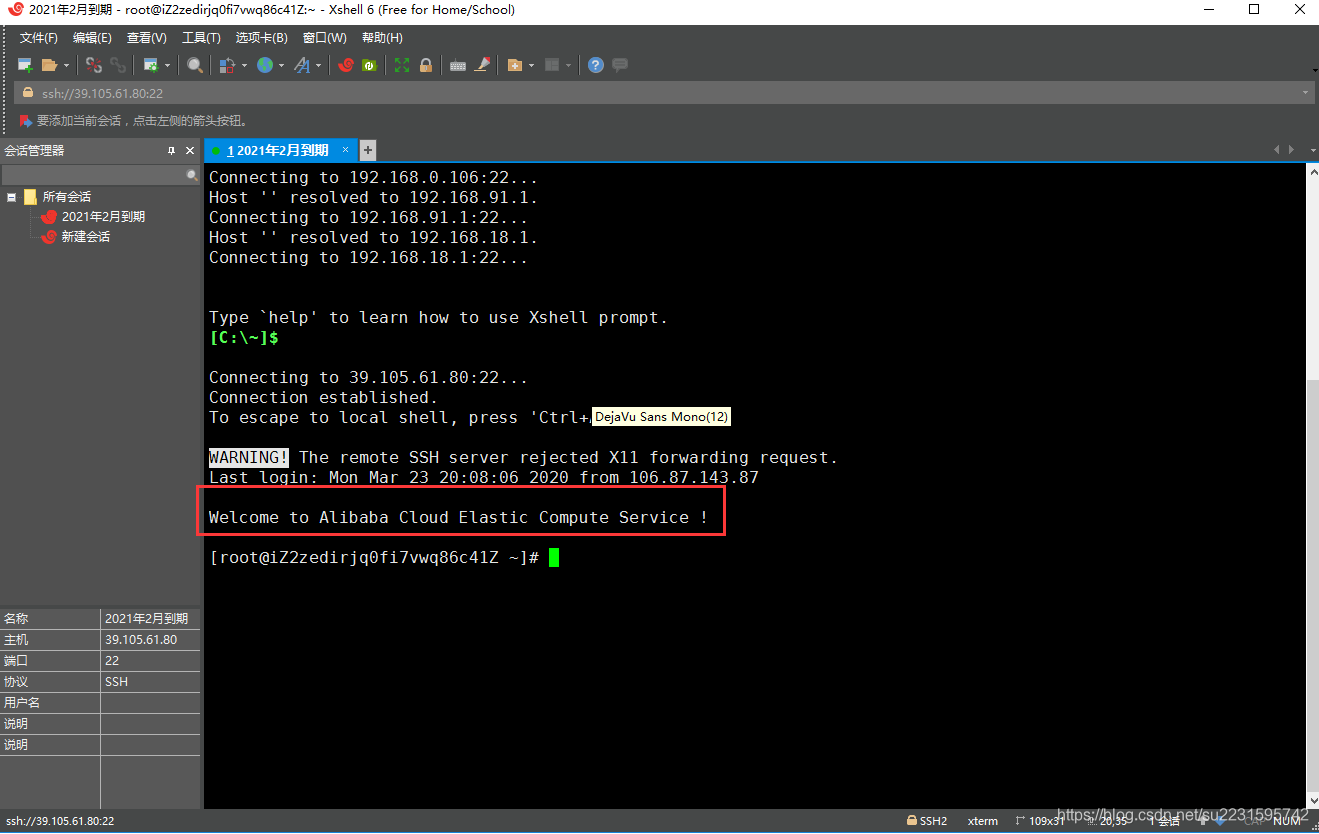Screen dimensions: 1319x834
Task: Click the red Disconnect icon
Action: click(94, 65)
